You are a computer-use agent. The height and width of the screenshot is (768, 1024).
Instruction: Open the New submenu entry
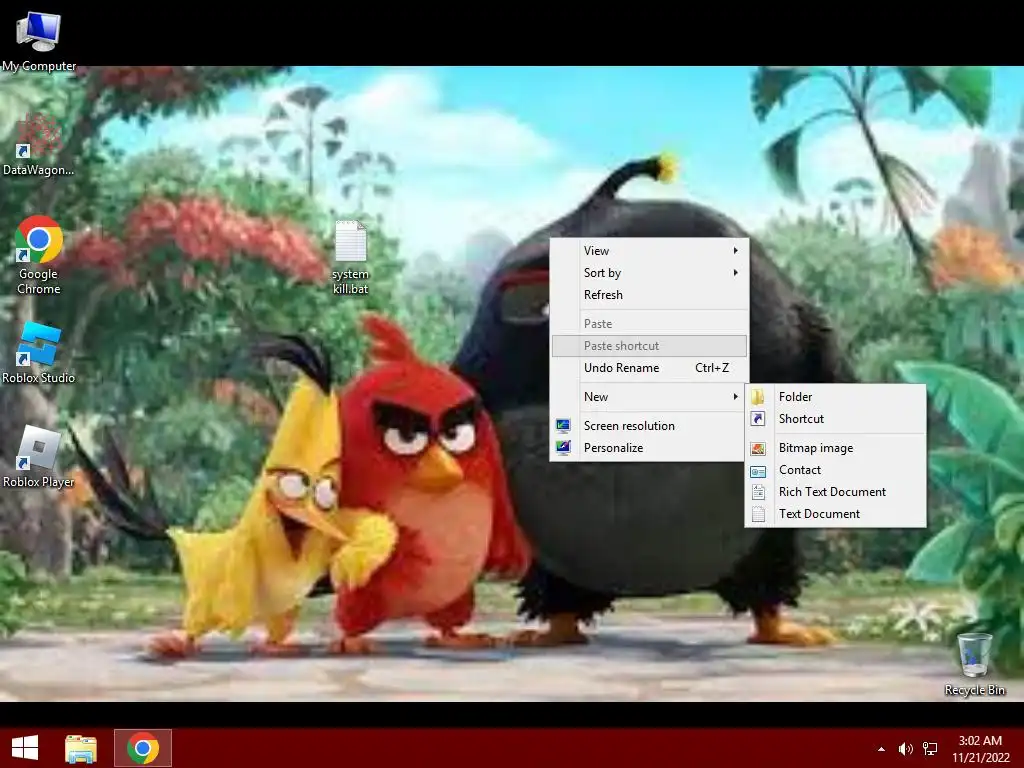650,397
